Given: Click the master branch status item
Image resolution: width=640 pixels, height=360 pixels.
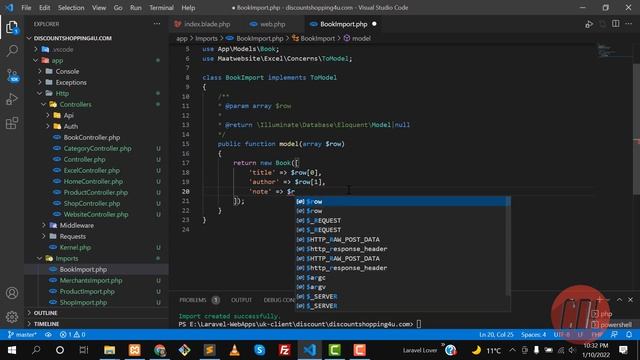Looking at the screenshot, I should pyautogui.click(x=22, y=335).
